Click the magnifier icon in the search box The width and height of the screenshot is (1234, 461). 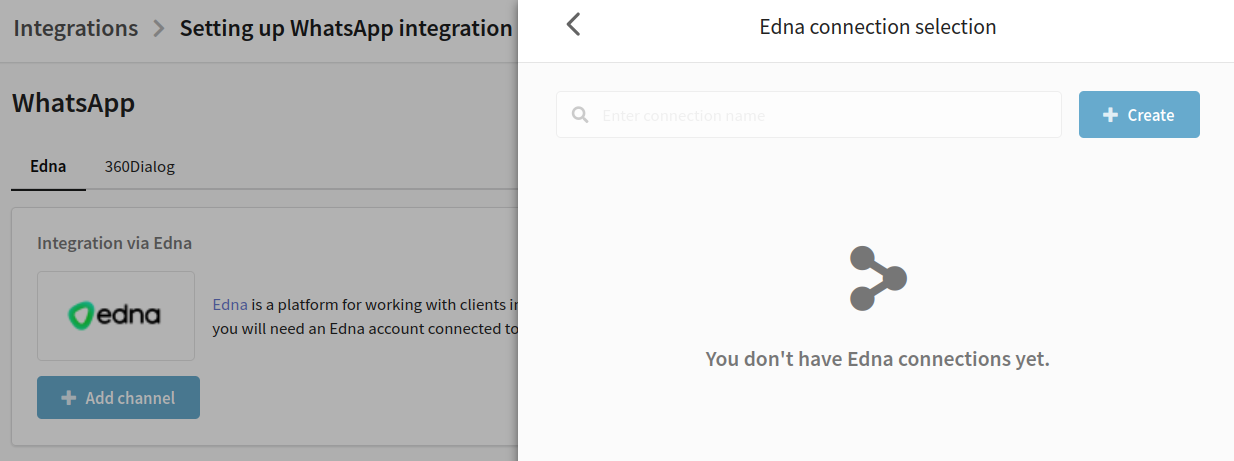coord(580,115)
